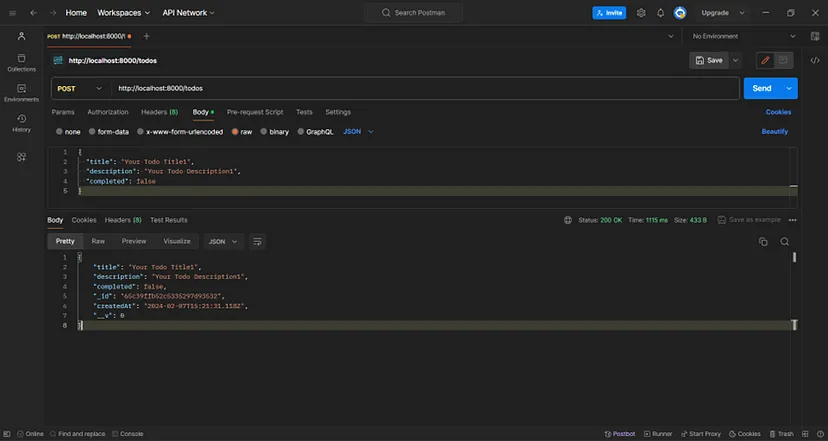Toggle line wrap in response viewer
Viewport: 828px width, 441px height.
258,242
